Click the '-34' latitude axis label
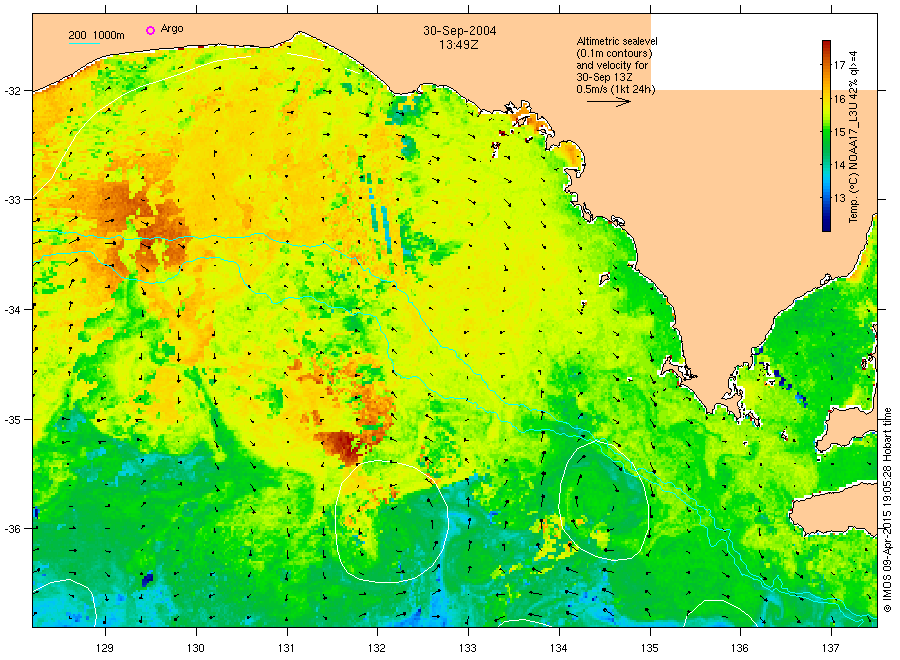 pos(13,310)
